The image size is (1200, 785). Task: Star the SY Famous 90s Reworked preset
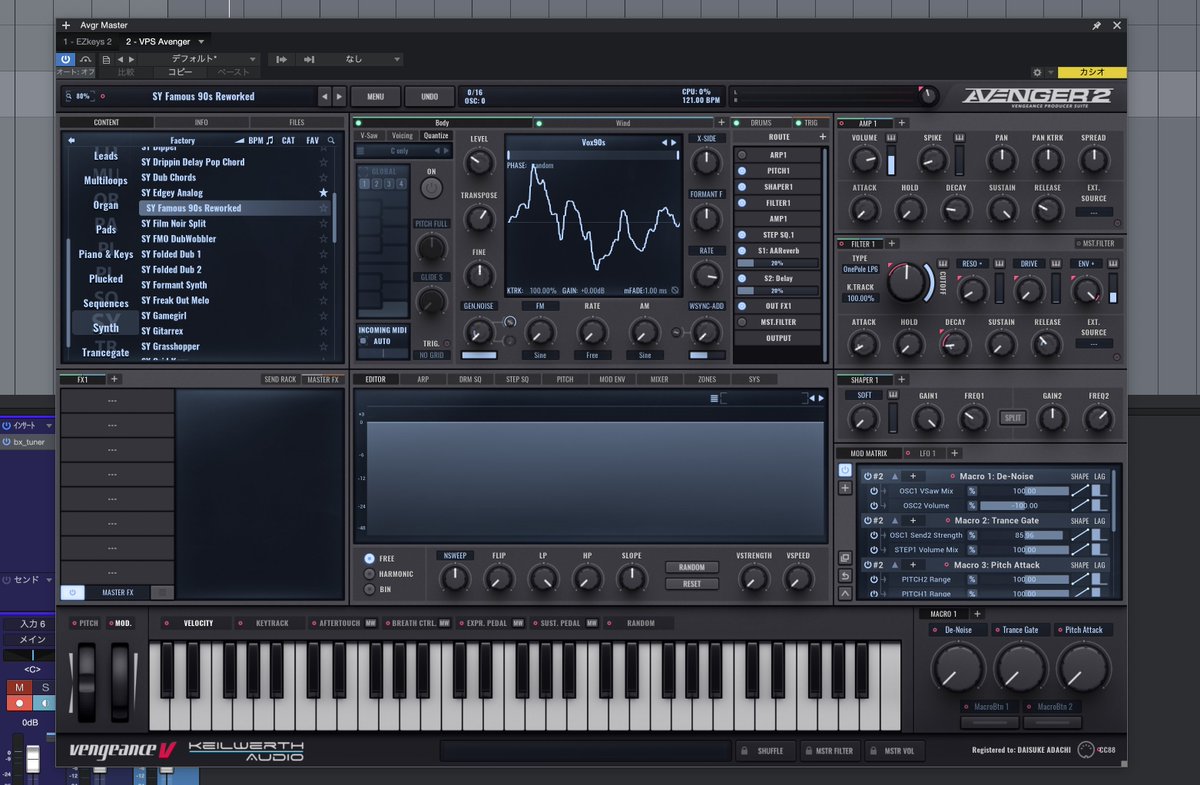[323, 208]
